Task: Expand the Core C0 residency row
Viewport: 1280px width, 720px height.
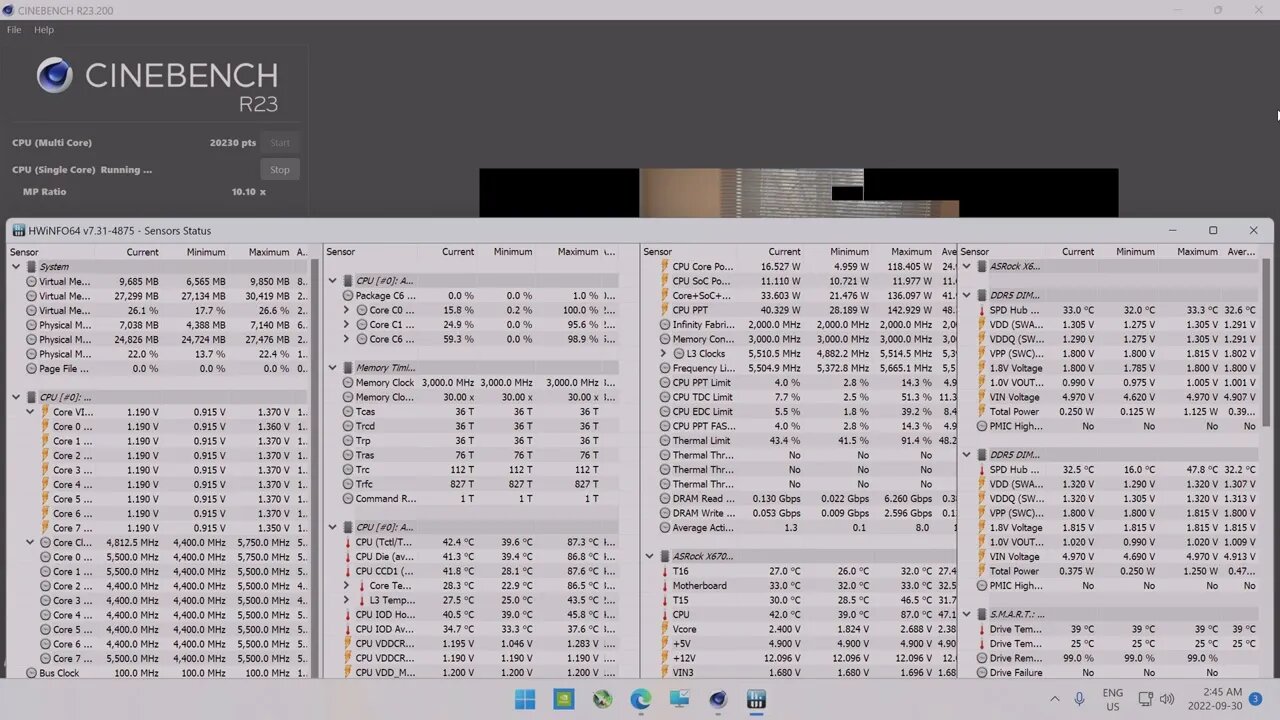Action: click(x=347, y=310)
